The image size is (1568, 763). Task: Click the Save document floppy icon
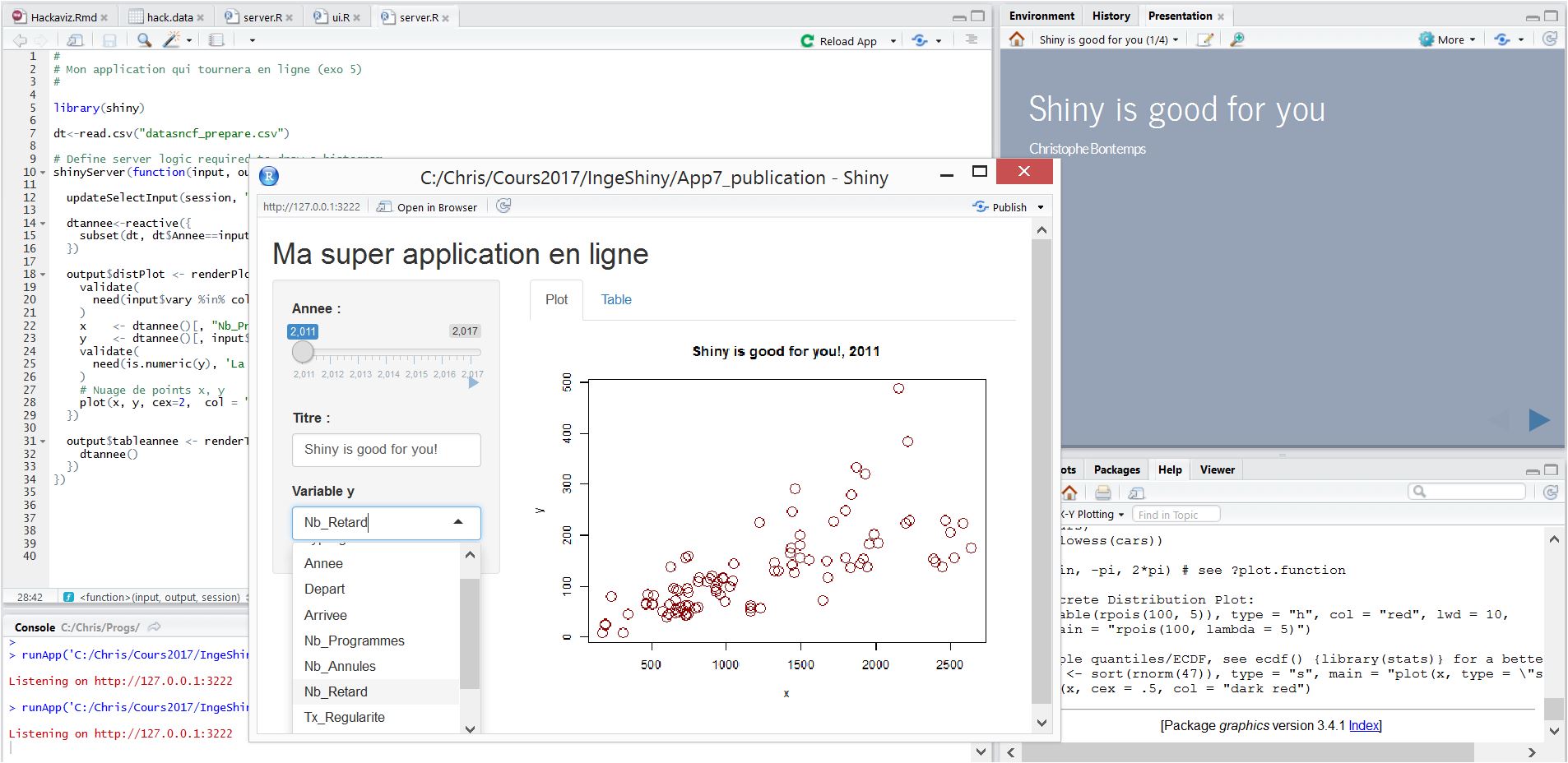coord(109,39)
